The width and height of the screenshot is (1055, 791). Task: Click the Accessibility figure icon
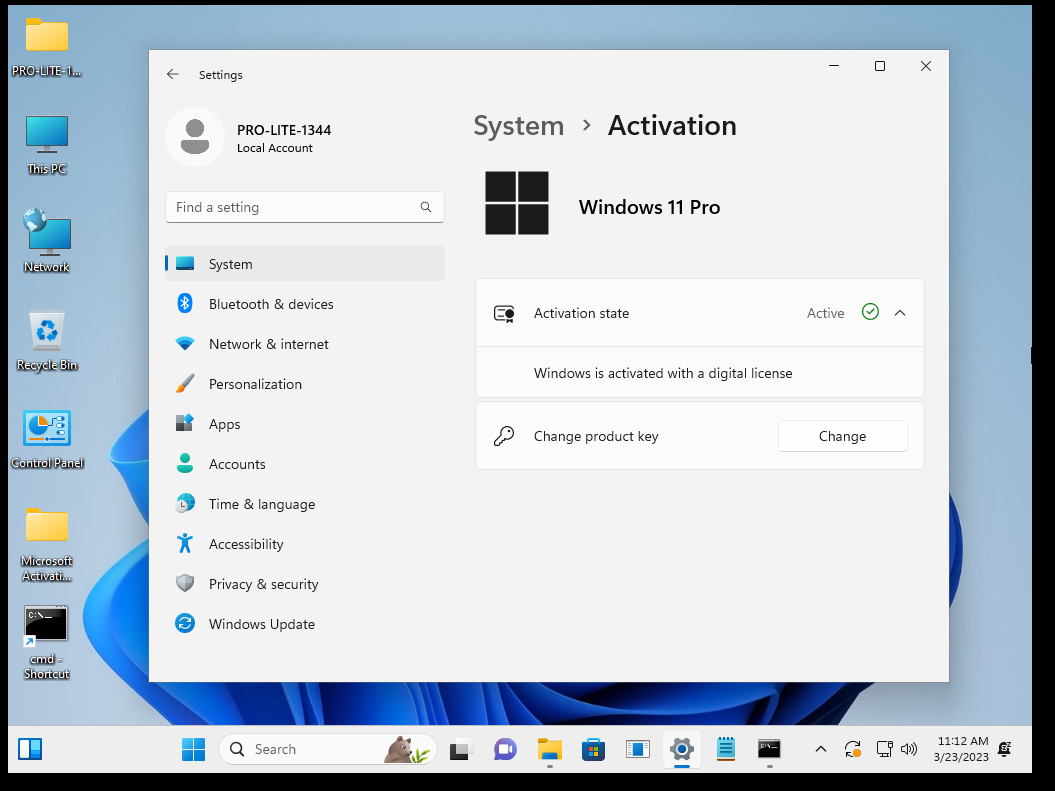tap(185, 543)
